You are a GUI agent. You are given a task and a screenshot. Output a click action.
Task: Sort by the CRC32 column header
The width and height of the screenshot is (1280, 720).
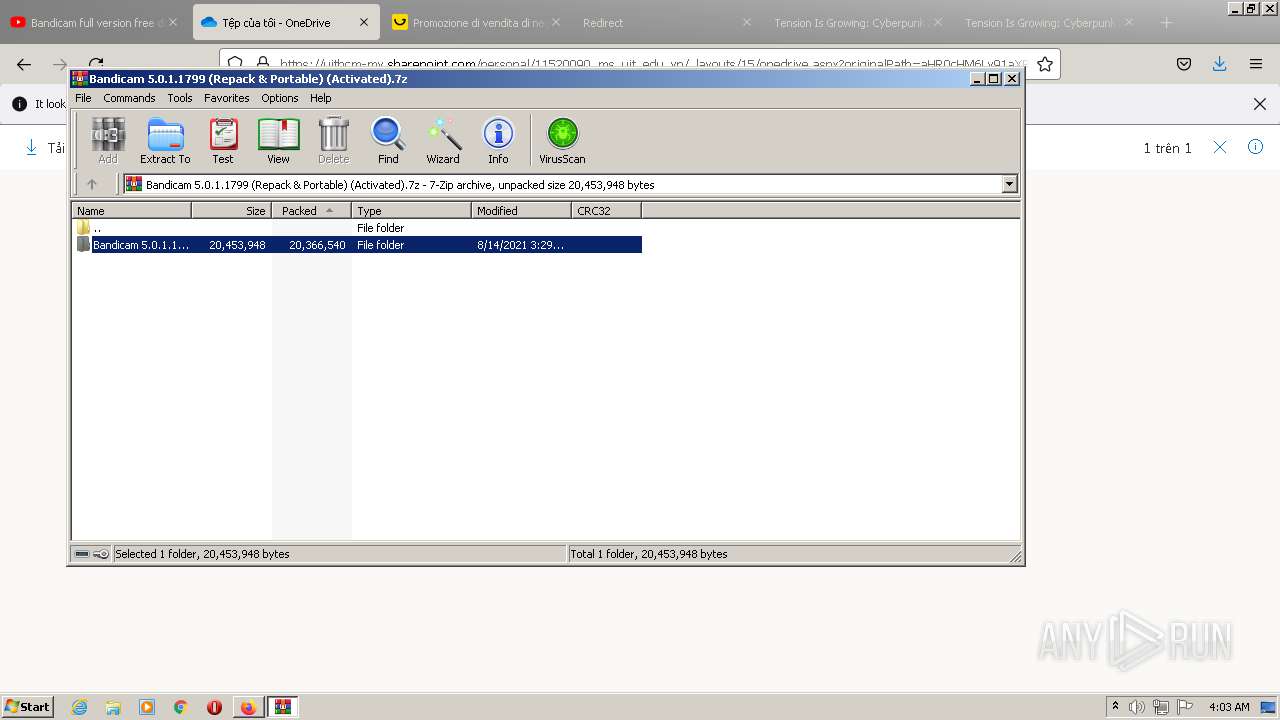pos(607,211)
